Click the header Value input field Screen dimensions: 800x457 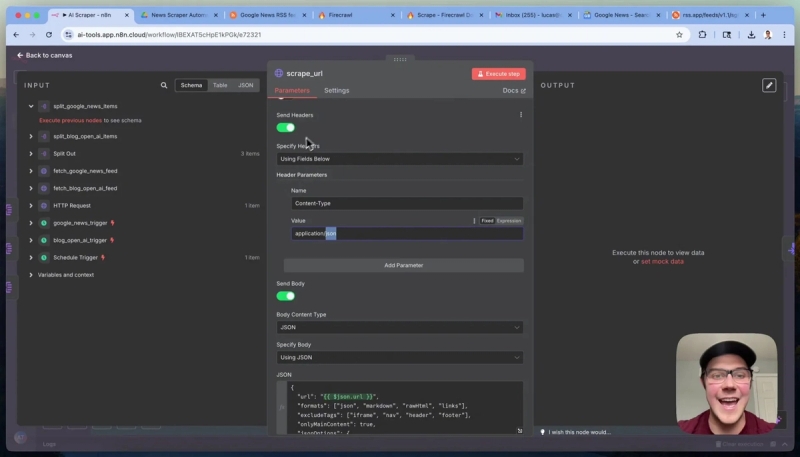pyautogui.click(x=407, y=234)
